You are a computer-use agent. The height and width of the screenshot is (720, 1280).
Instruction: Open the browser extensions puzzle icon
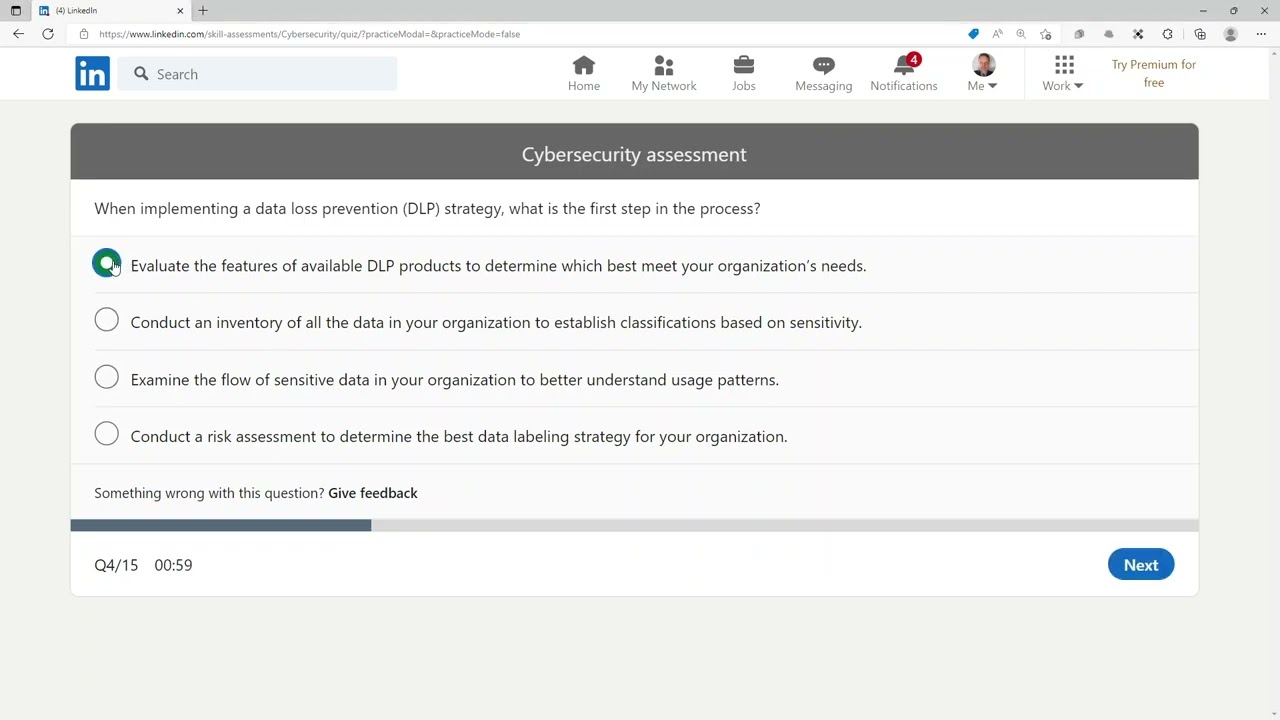[1167, 34]
